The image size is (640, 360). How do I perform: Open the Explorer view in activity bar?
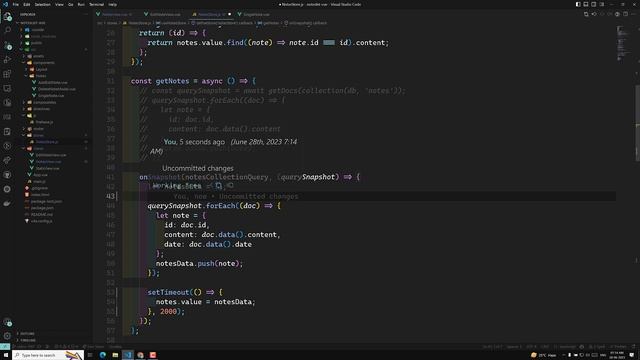point(7,16)
